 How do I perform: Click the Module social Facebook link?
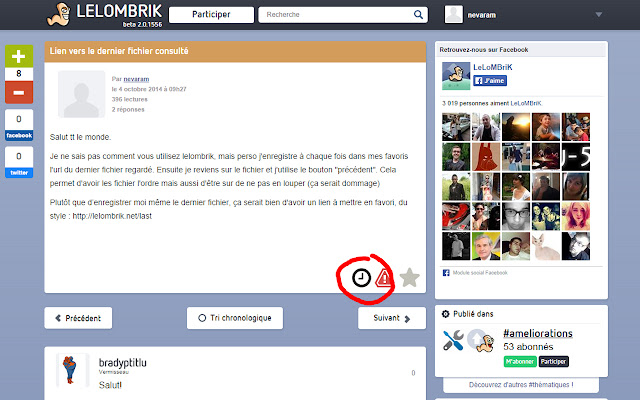click(480, 273)
